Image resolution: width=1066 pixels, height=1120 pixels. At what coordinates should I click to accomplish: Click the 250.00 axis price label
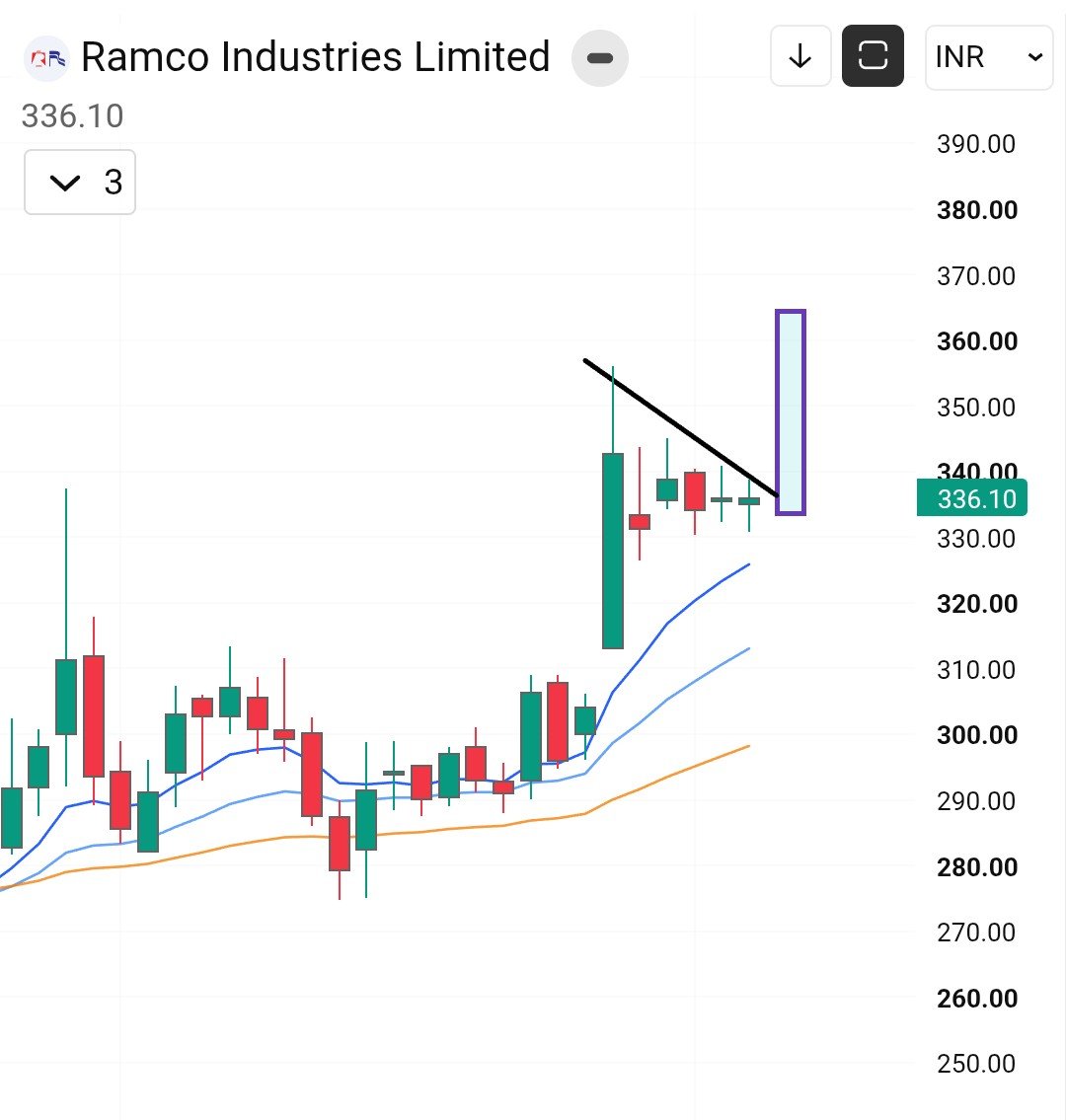[976, 1064]
